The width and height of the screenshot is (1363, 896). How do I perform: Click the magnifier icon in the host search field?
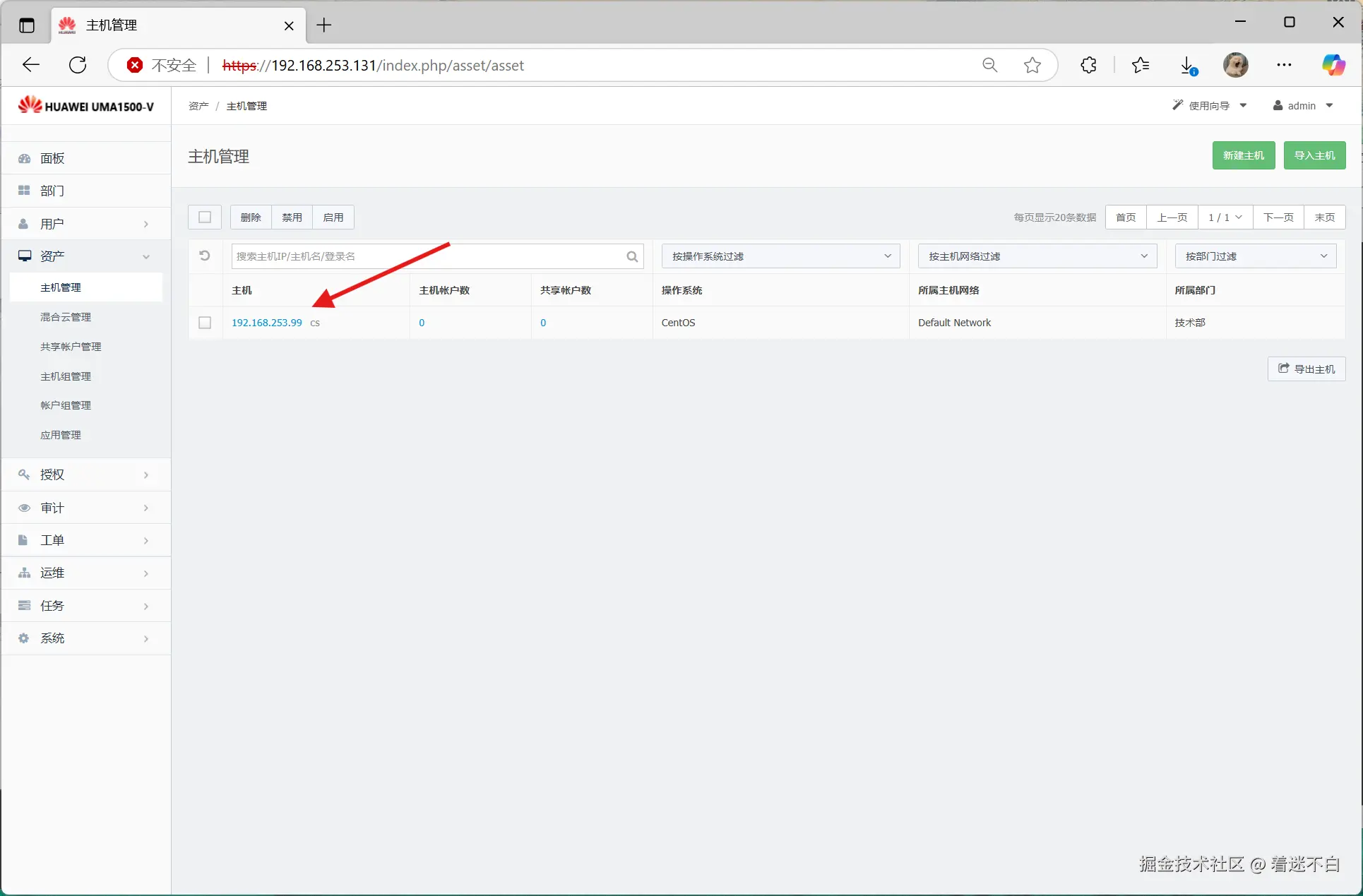click(632, 256)
